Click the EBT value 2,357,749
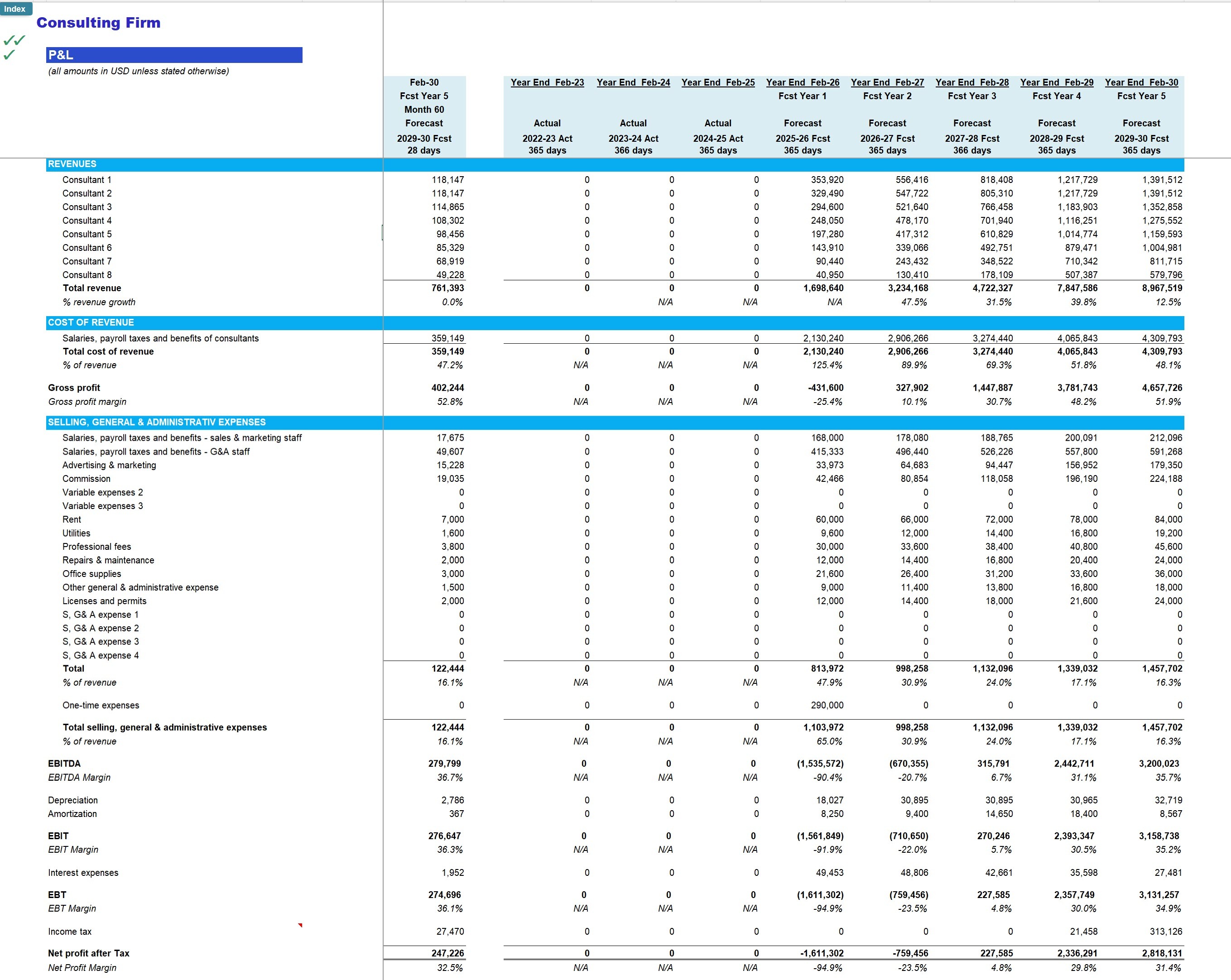The height and width of the screenshot is (980, 1231). coord(1074,895)
